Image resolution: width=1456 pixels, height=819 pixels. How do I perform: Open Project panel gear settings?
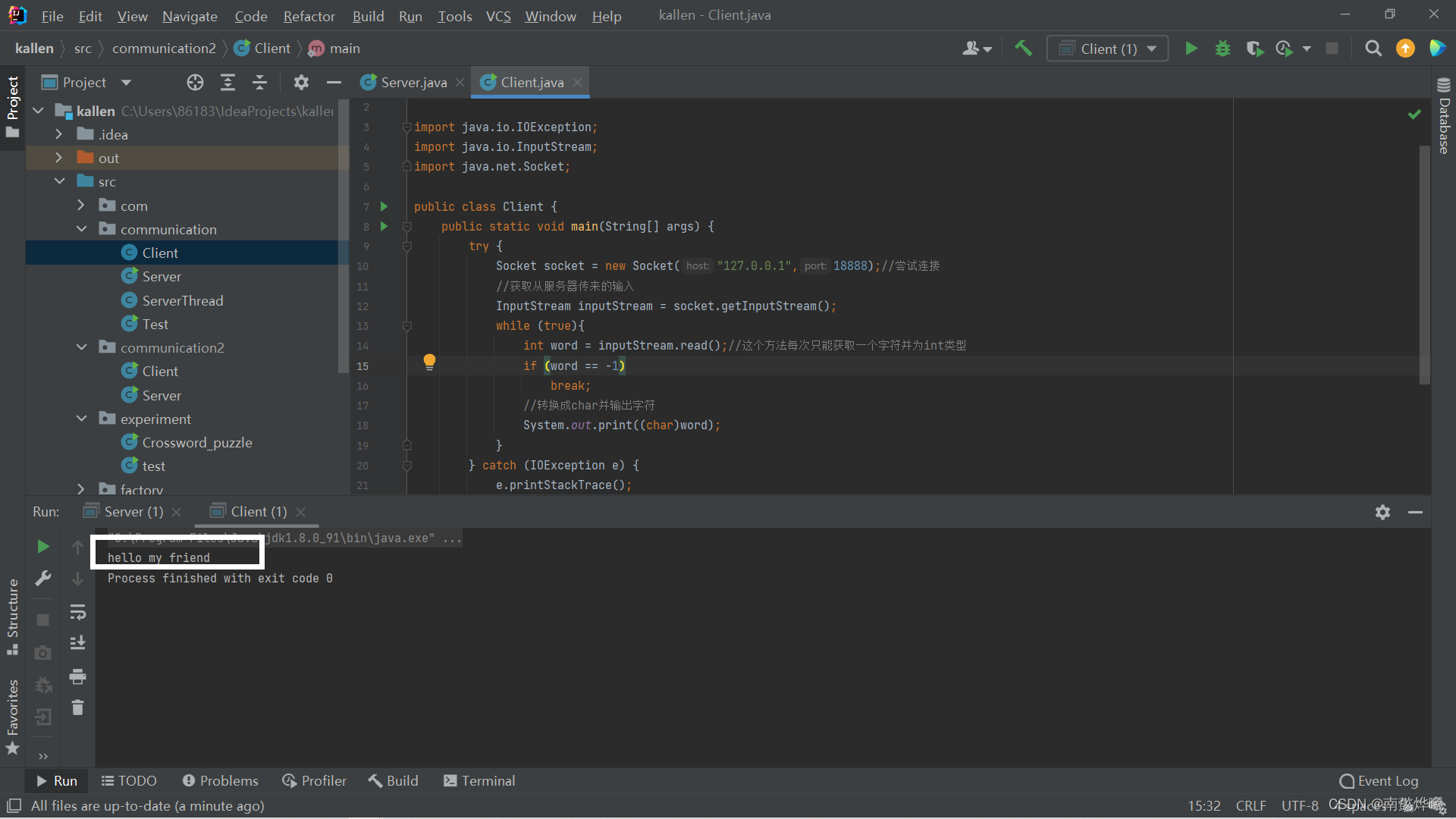click(301, 82)
